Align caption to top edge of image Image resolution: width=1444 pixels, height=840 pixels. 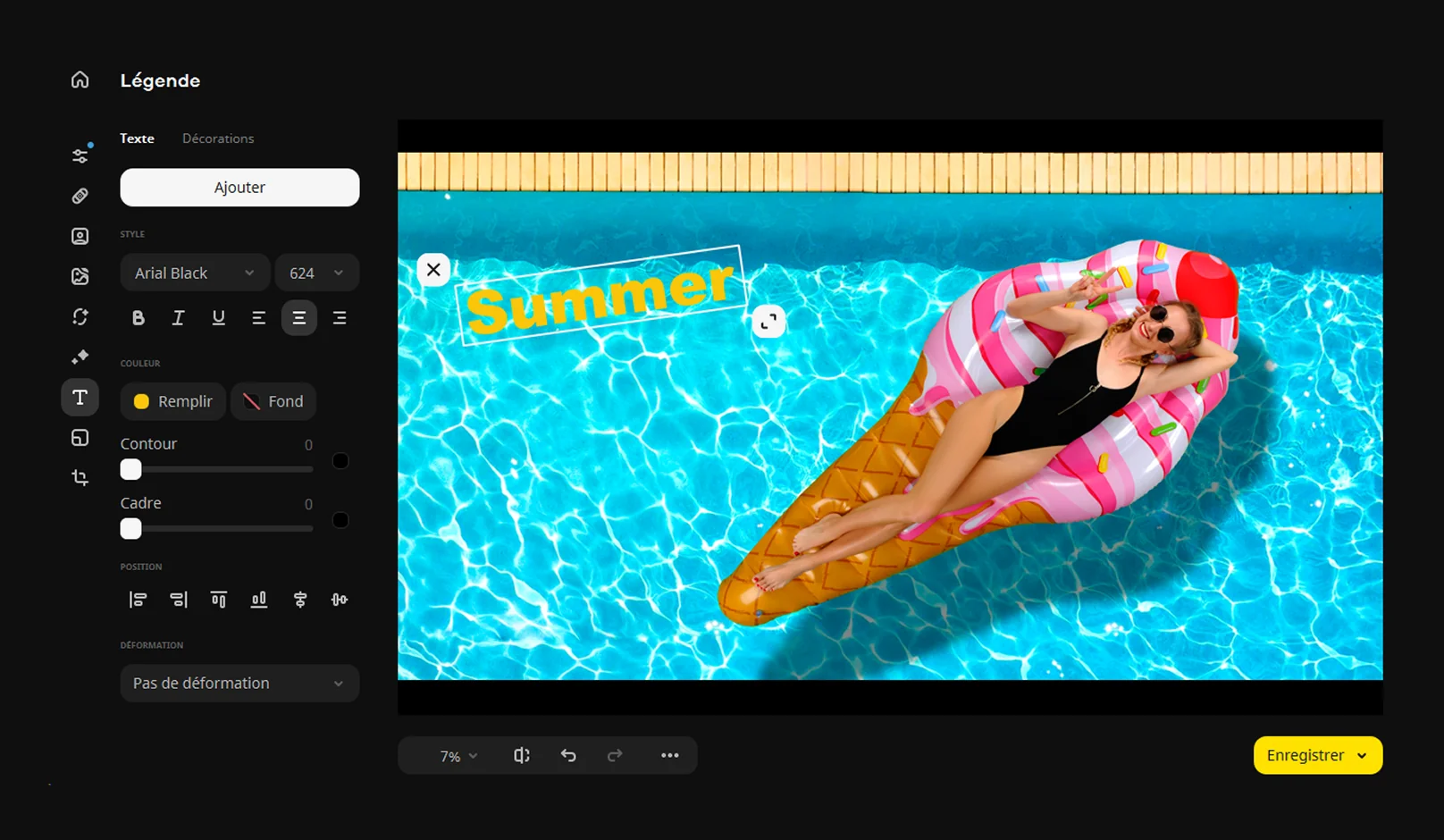(x=219, y=600)
